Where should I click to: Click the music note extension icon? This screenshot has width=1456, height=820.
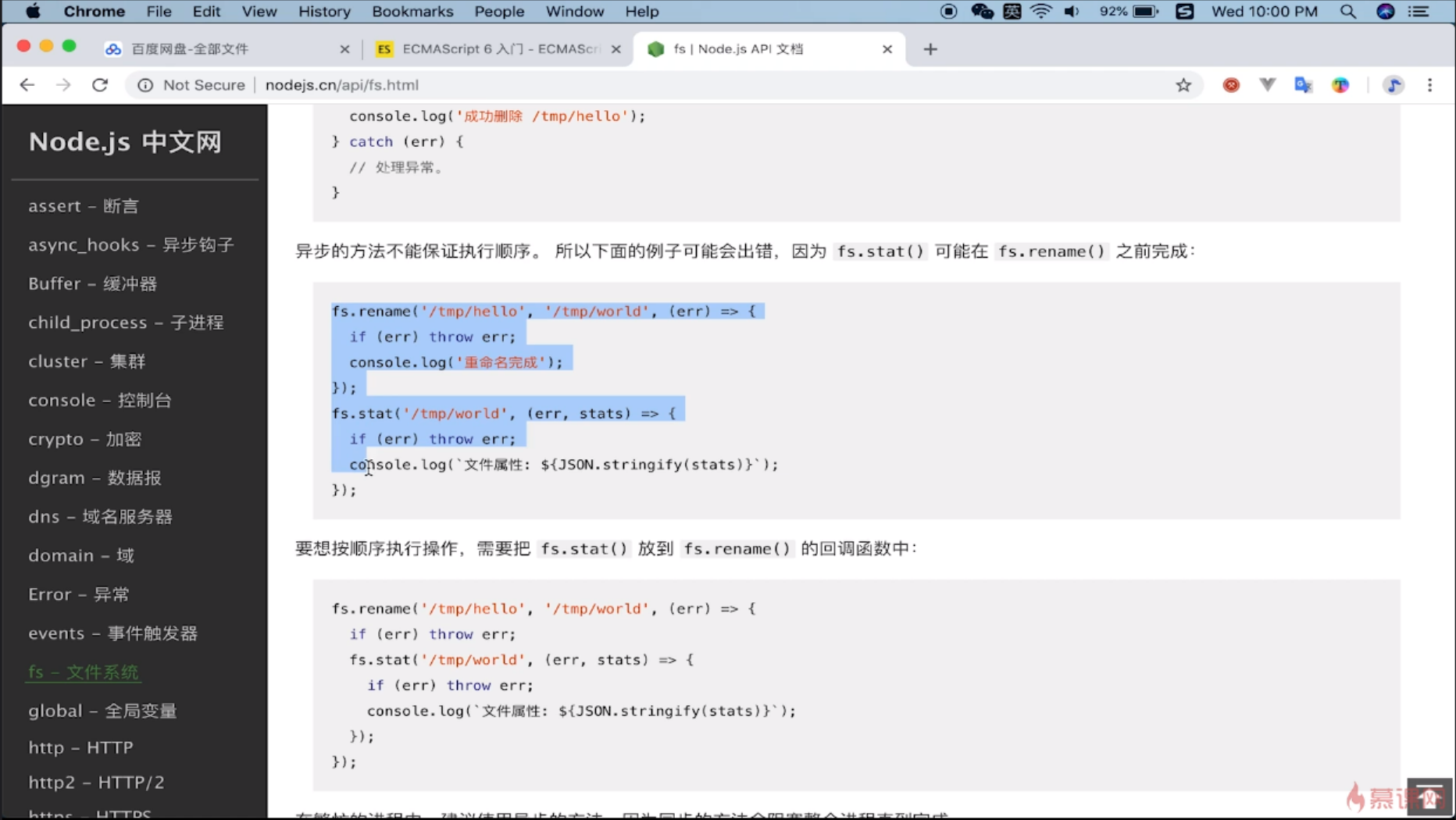click(1394, 85)
